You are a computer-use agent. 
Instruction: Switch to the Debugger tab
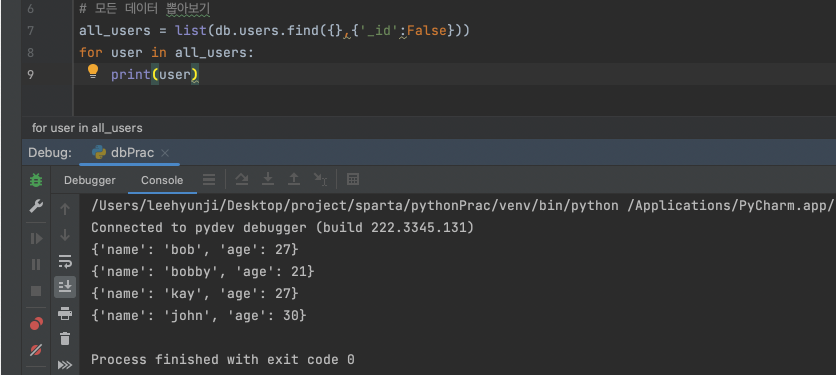coord(90,180)
